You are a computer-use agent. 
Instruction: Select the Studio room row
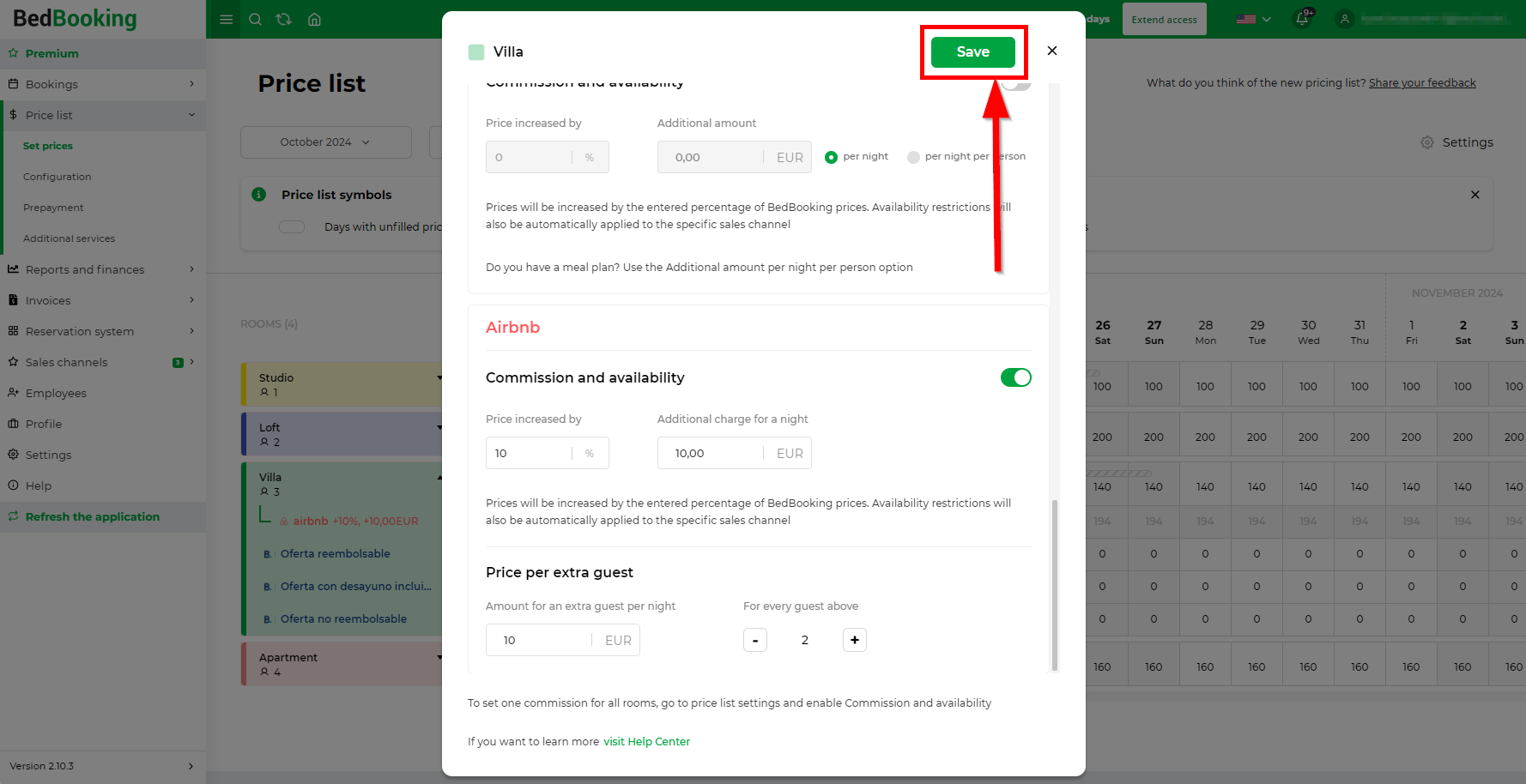(x=342, y=384)
